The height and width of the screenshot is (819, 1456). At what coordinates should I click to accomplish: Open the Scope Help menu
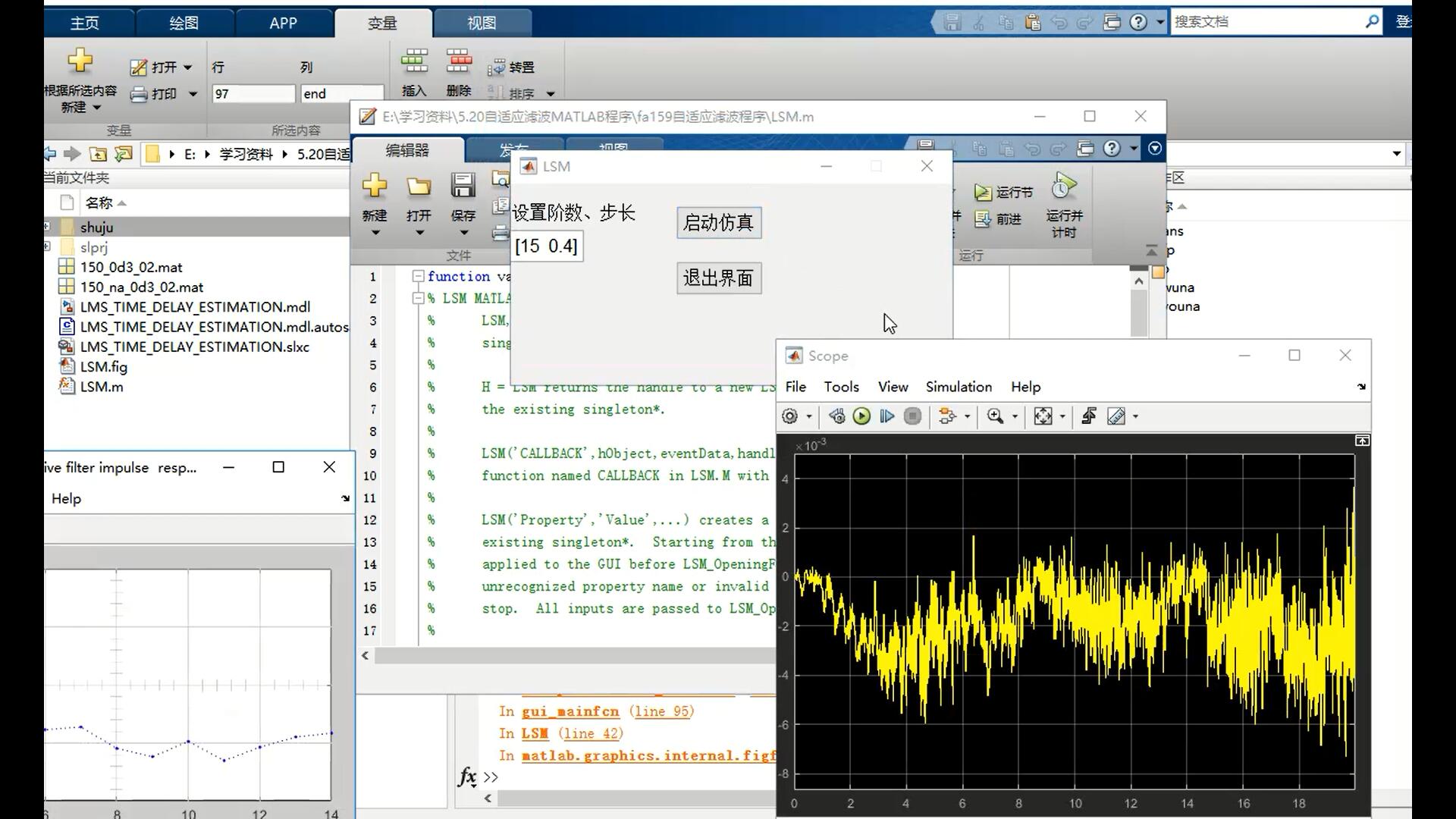(1025, 387)
